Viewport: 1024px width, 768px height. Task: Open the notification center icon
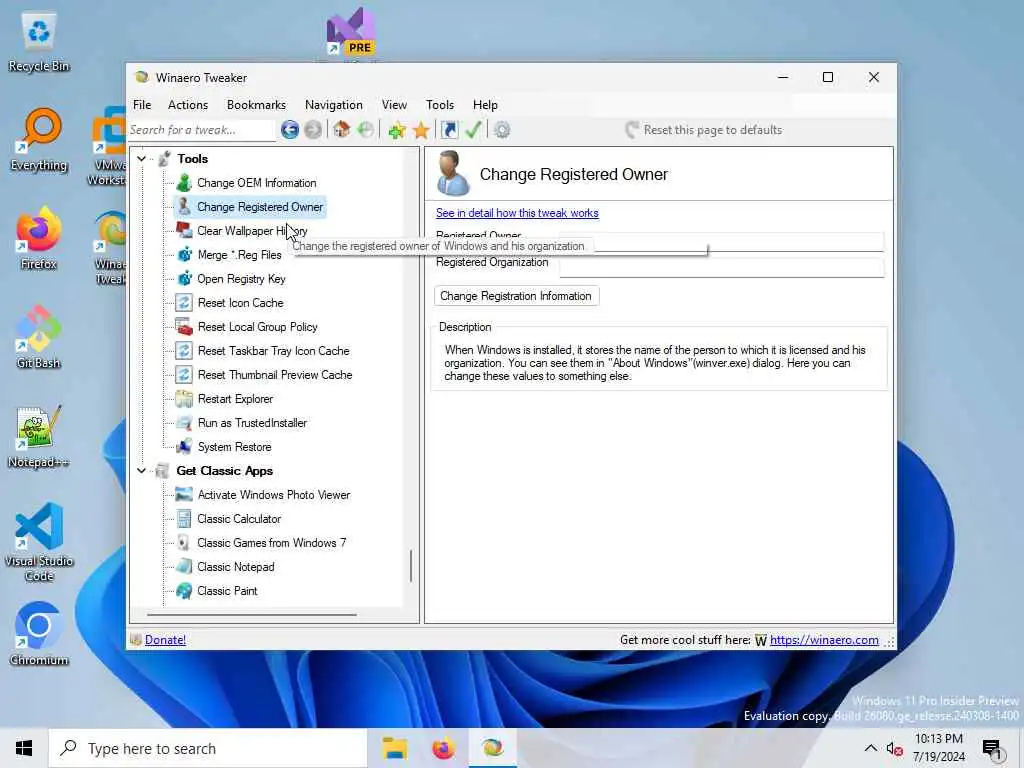click(x=991, y=748)
